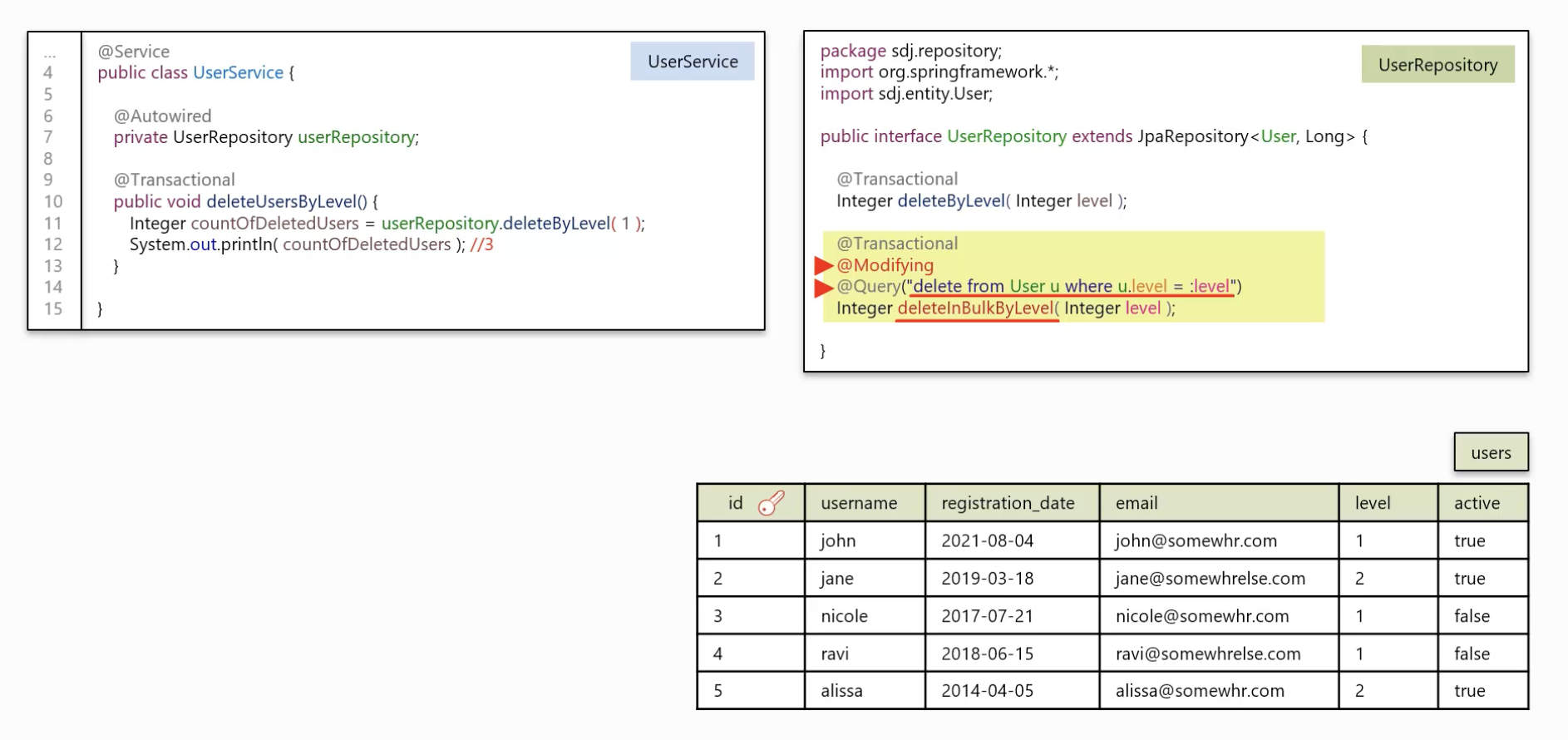This screenshot has height=740, width=1568.
Task: Click the deleteInBulkByLevel method name
Action: click(975, 308)
